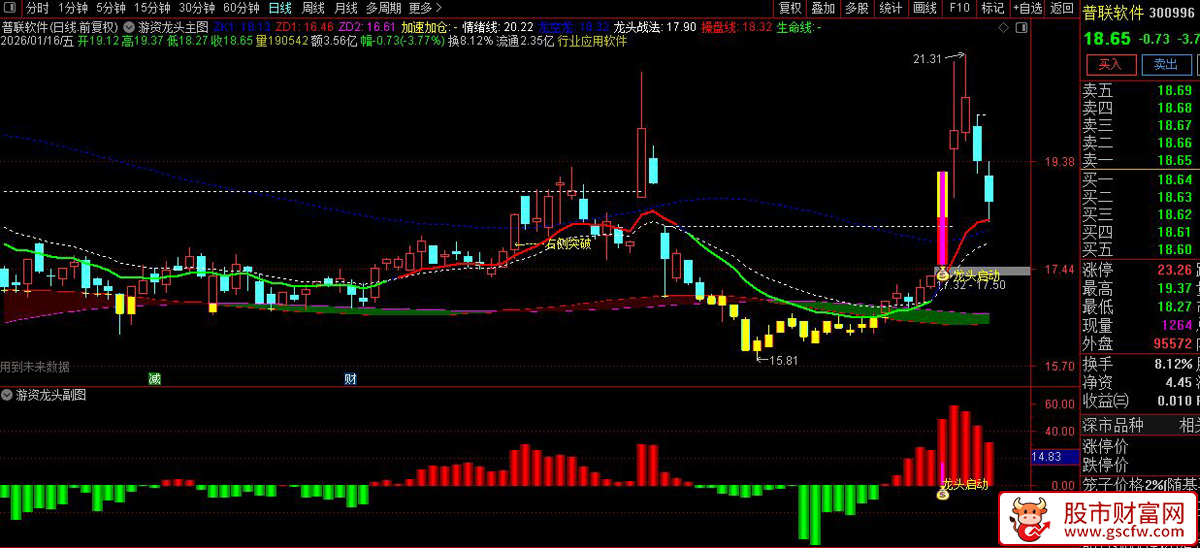Click the 卖二 price 18.66
Viewport: 1200px width, 548px height.
click(1175, 143)
